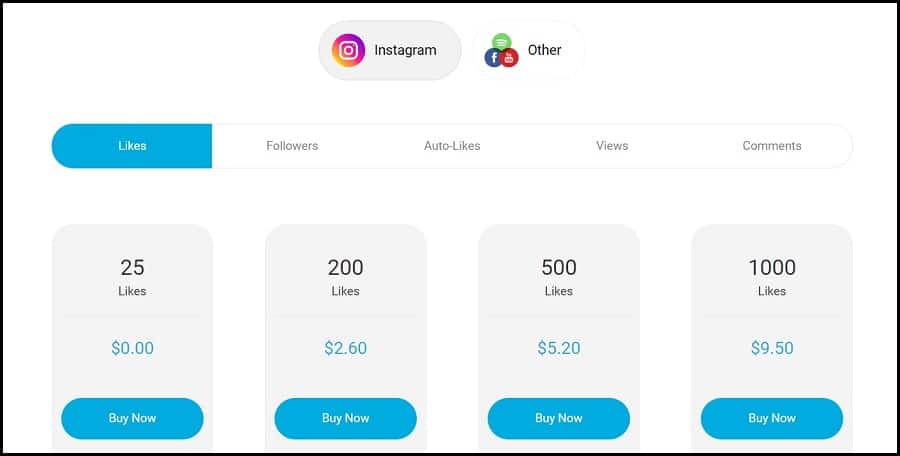
Task: Click the $9.50 price text
Action: pyautogui.click(x=772, y=348)
